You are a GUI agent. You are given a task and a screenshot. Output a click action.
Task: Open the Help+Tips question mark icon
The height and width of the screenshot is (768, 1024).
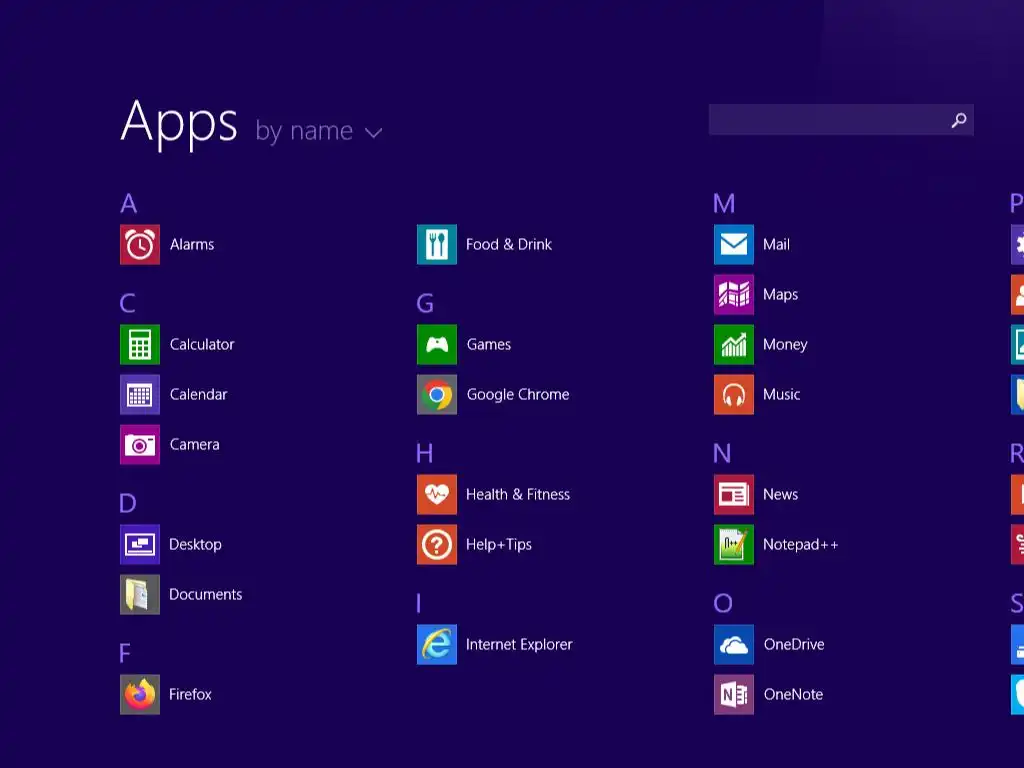pos(437,545)
